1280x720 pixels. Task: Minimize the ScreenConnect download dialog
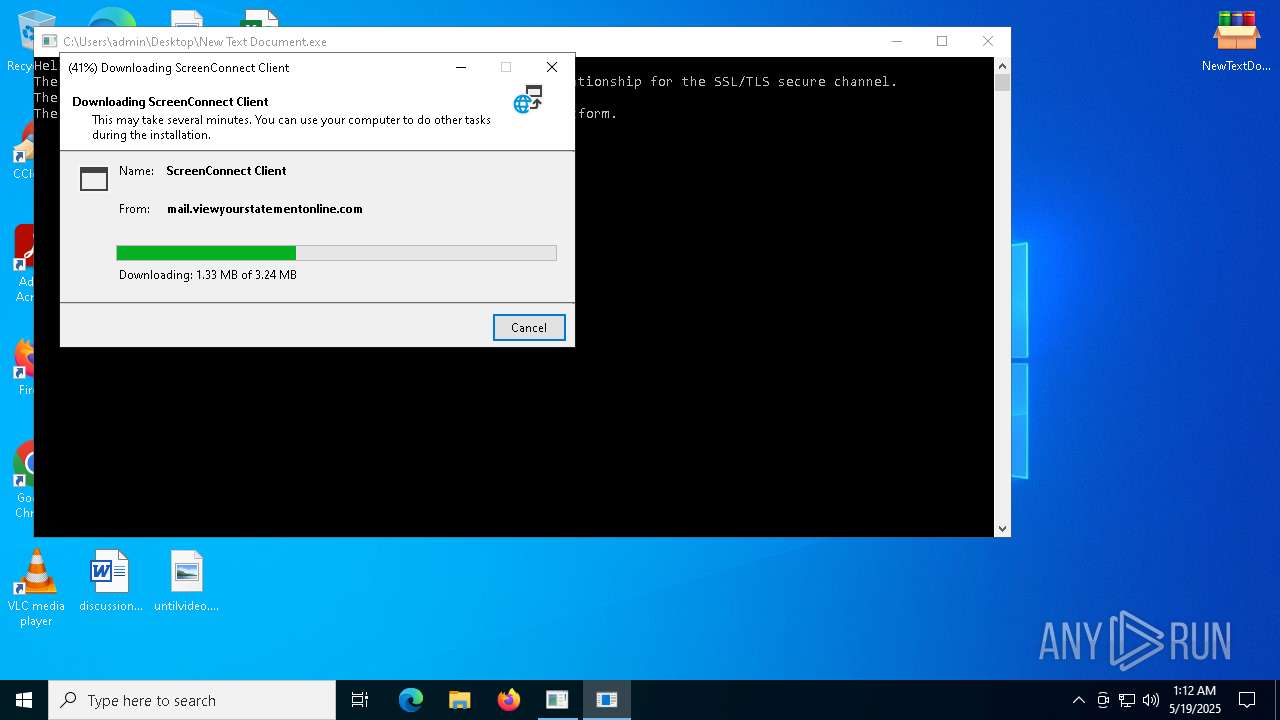[x=461, y=67]
